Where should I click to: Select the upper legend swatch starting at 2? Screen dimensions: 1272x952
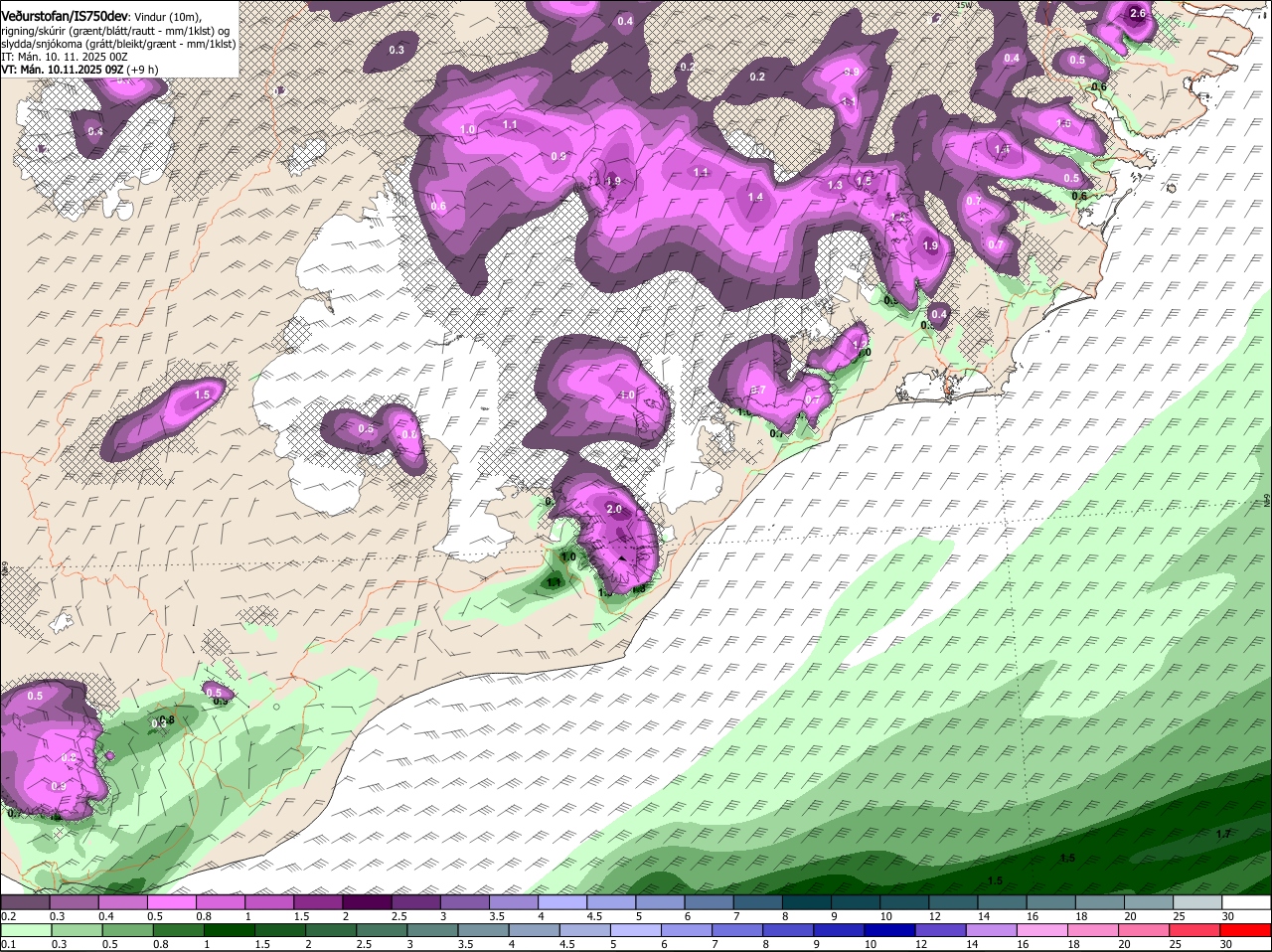coord(367,901)
